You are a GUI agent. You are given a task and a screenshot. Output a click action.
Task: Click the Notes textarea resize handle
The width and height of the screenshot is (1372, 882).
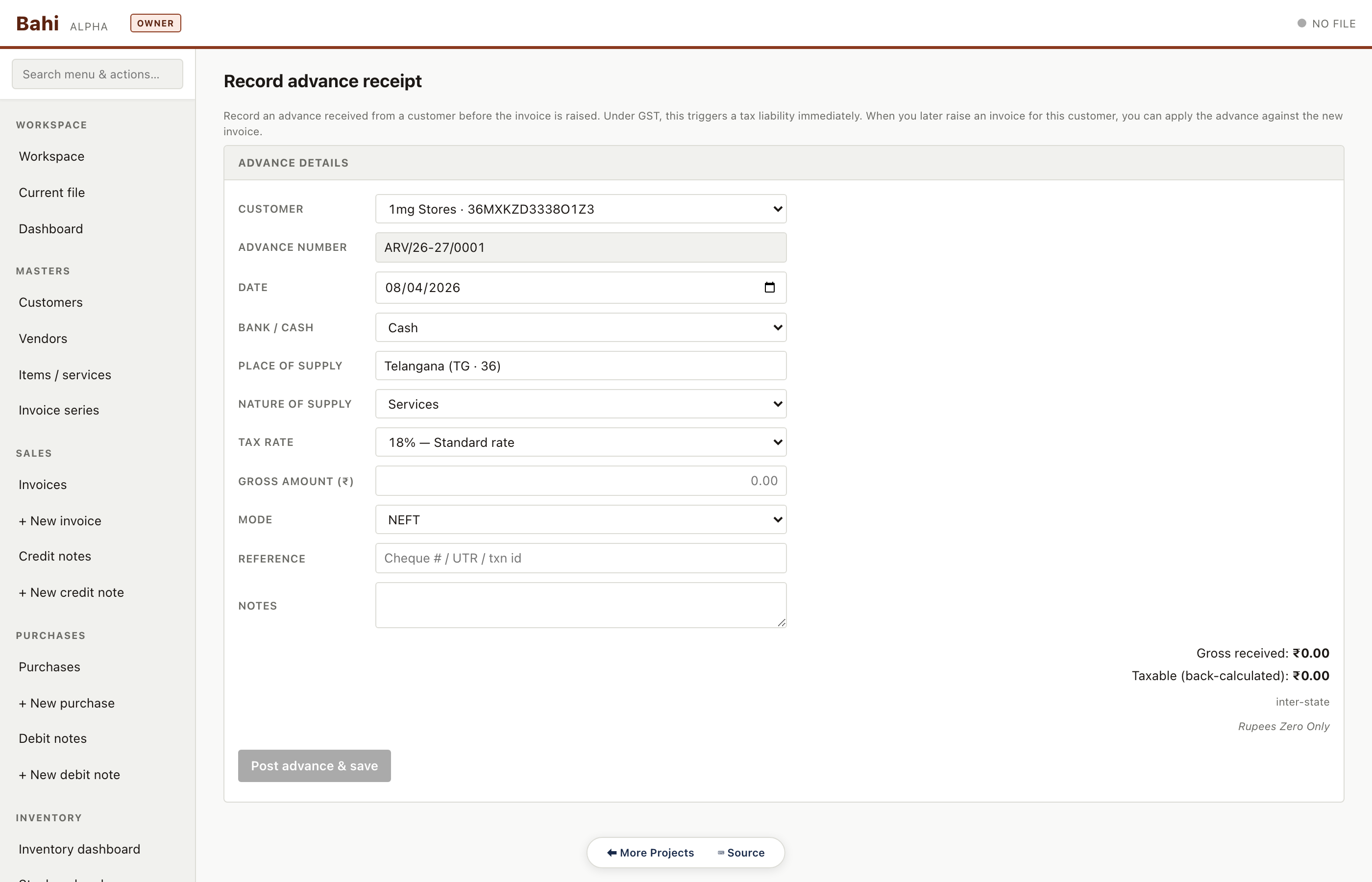pos(781,623)
